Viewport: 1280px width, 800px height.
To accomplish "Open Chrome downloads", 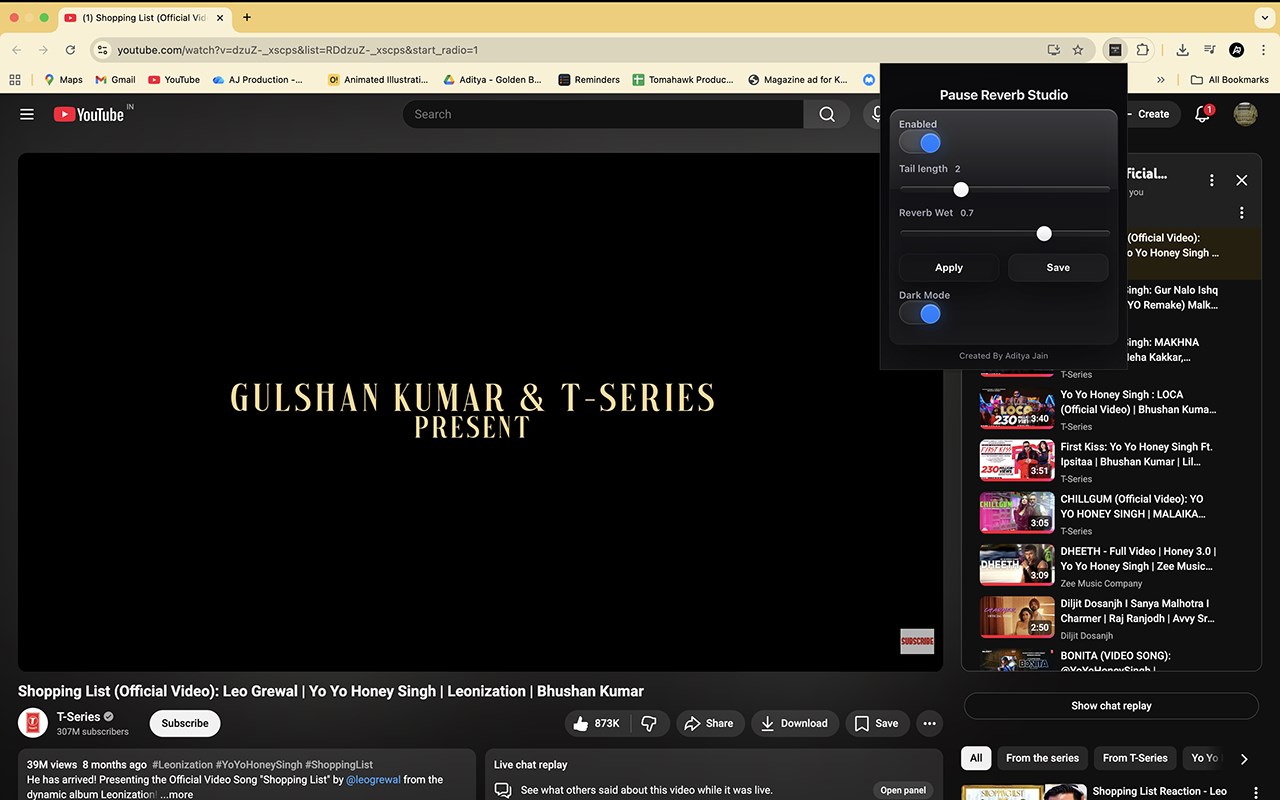I will [x=1182, y=50].
